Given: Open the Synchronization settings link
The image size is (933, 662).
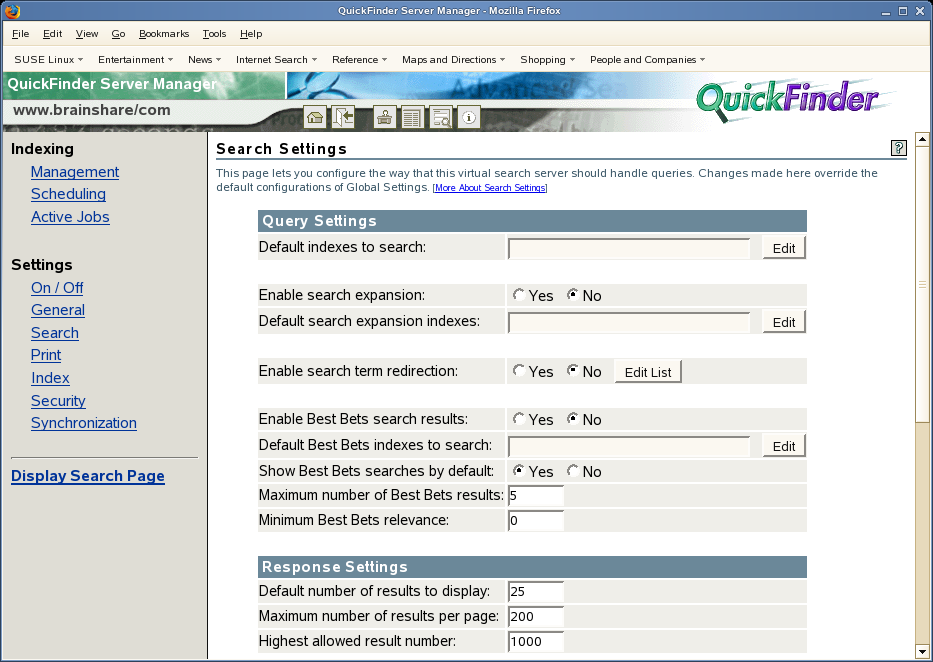Looking at the screenshot, I should point(84,423).
